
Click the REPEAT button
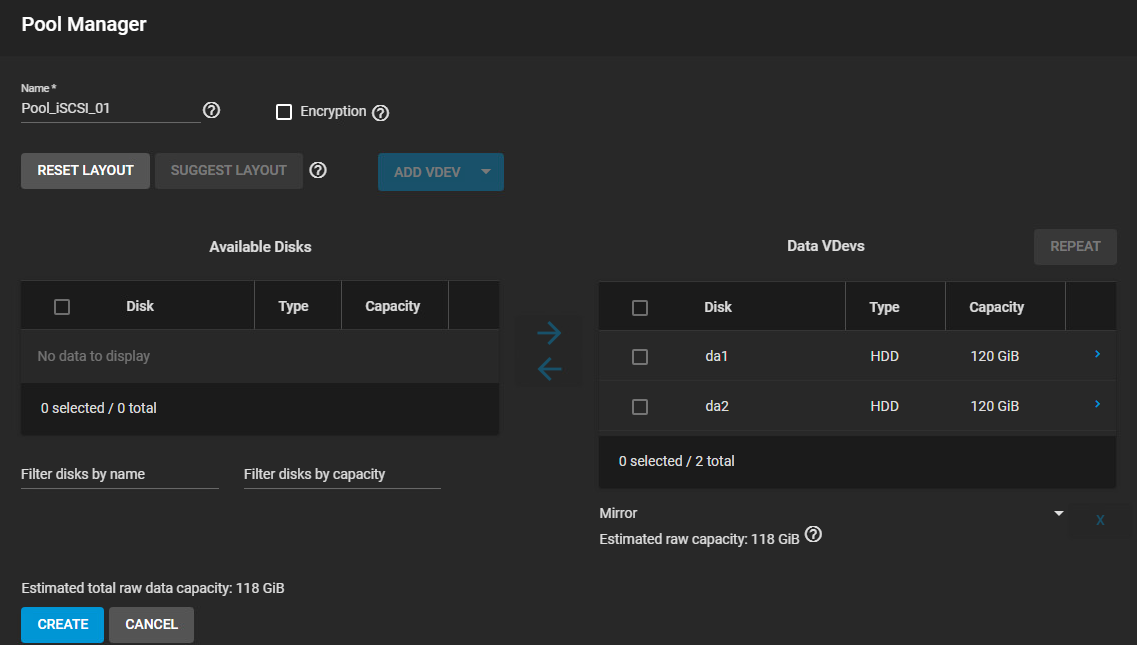pyautogui.click(x=1075, y=246)
